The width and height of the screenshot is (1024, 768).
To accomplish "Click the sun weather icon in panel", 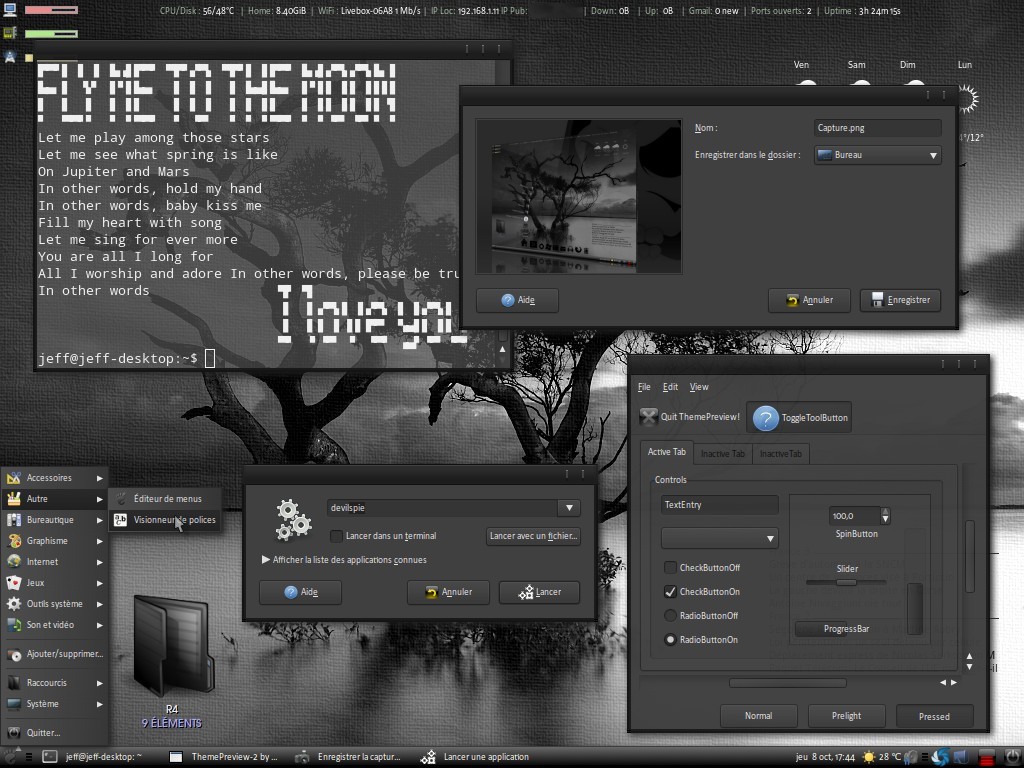I will point(869,757).
